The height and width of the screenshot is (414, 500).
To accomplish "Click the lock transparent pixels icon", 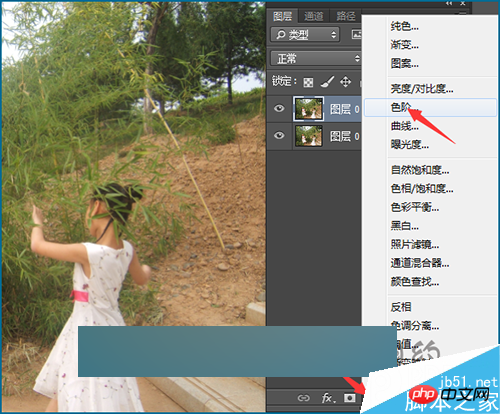I will [x=308, y=82].
